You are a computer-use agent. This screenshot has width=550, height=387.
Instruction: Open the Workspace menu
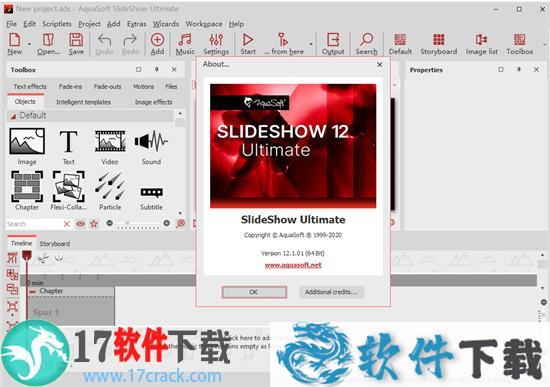[x=204, y=24]
